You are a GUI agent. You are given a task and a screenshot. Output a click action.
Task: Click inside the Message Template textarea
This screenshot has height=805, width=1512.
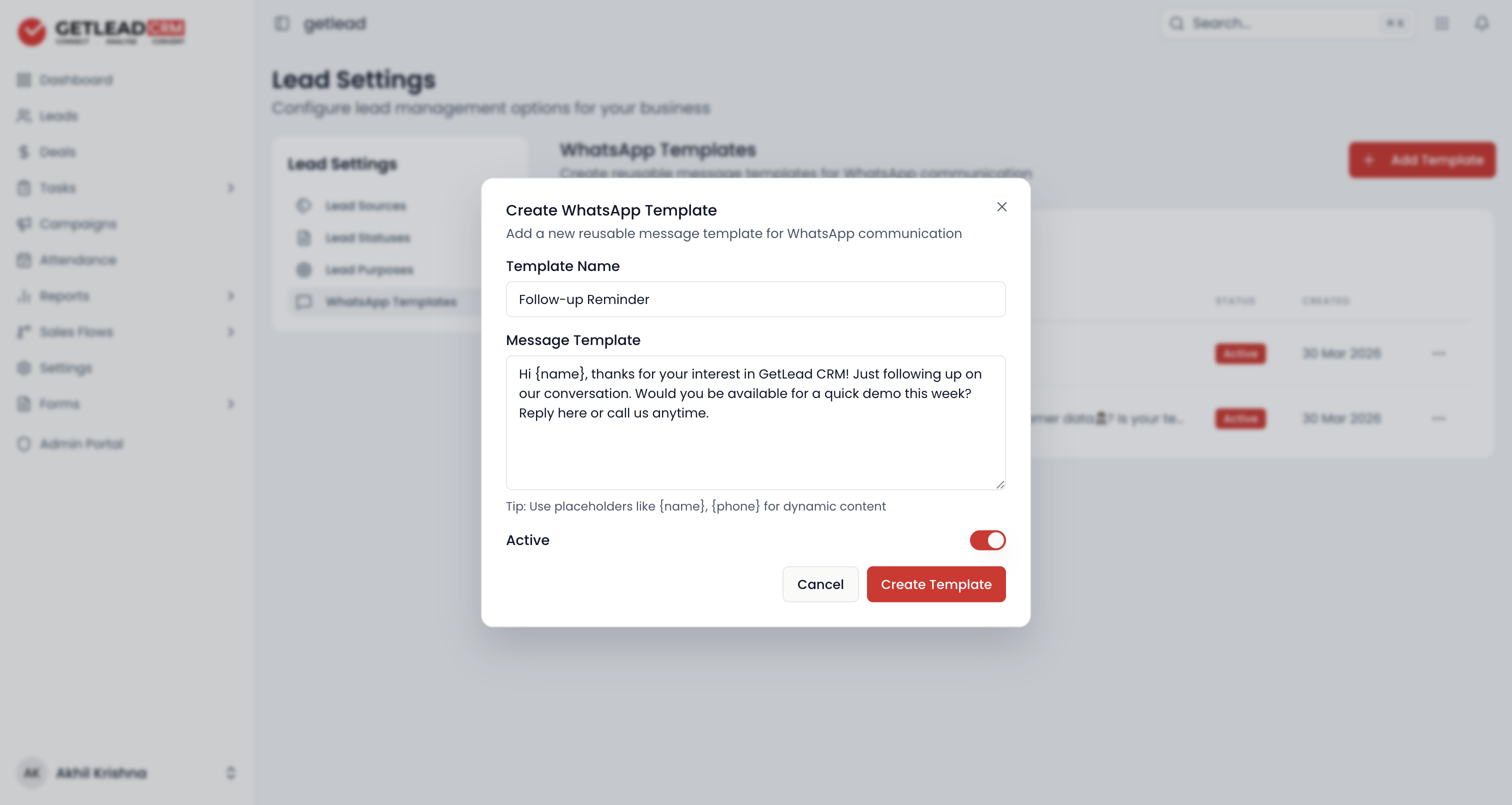[x=755, y=423]
